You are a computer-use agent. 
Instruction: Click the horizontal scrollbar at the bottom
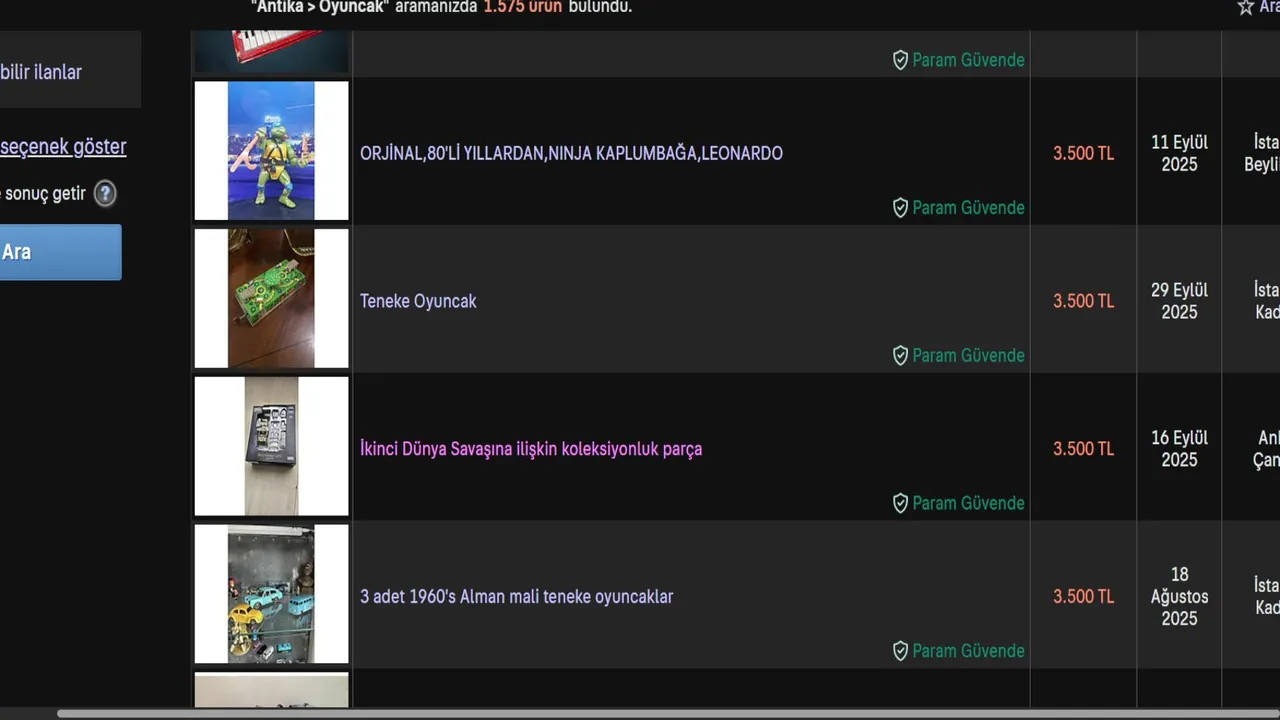(668, 714)
